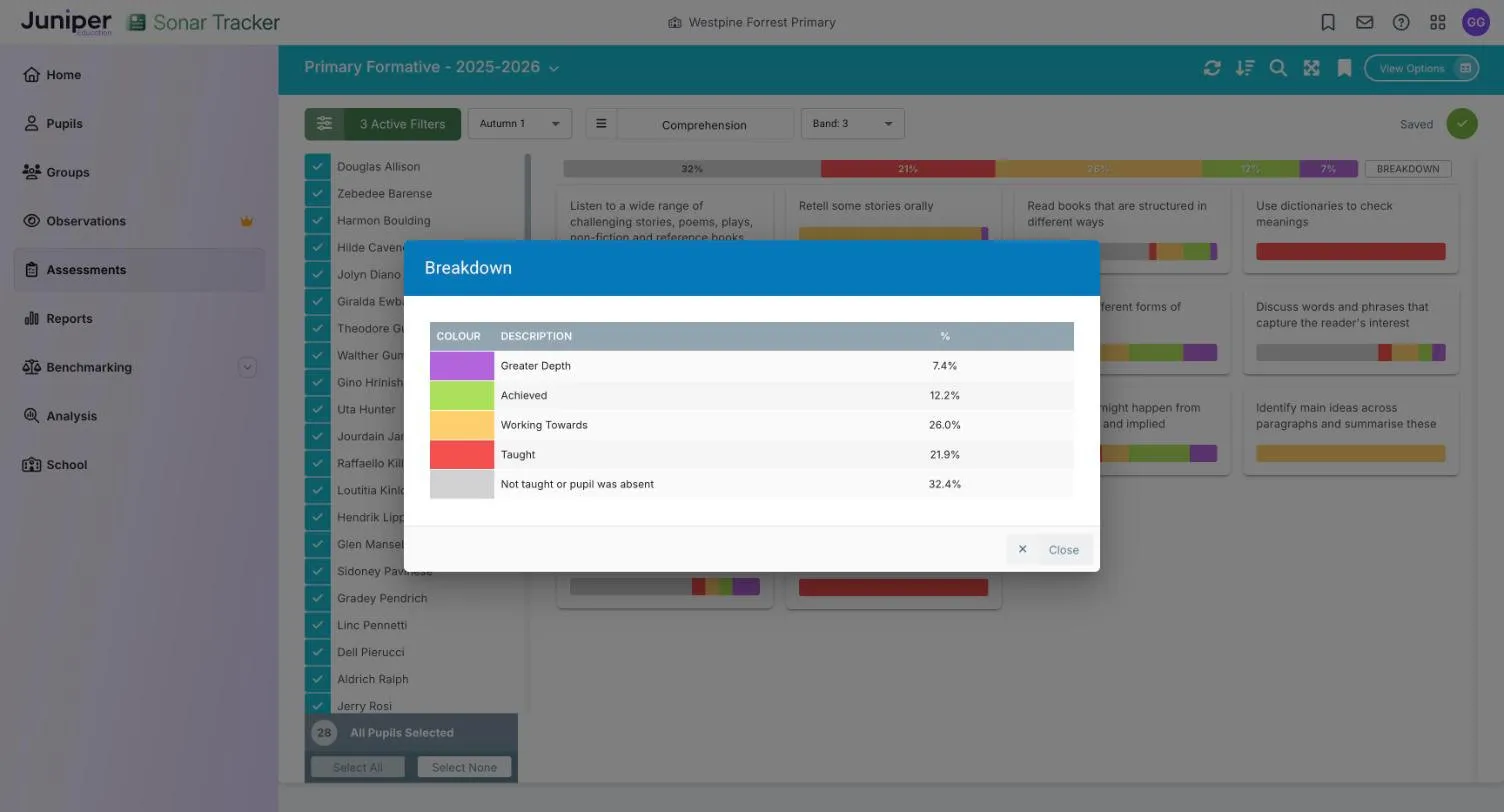Click the filter sliders icon
Image resolution: width=1504 pixels, height=812 pixels.
(324, 124)
